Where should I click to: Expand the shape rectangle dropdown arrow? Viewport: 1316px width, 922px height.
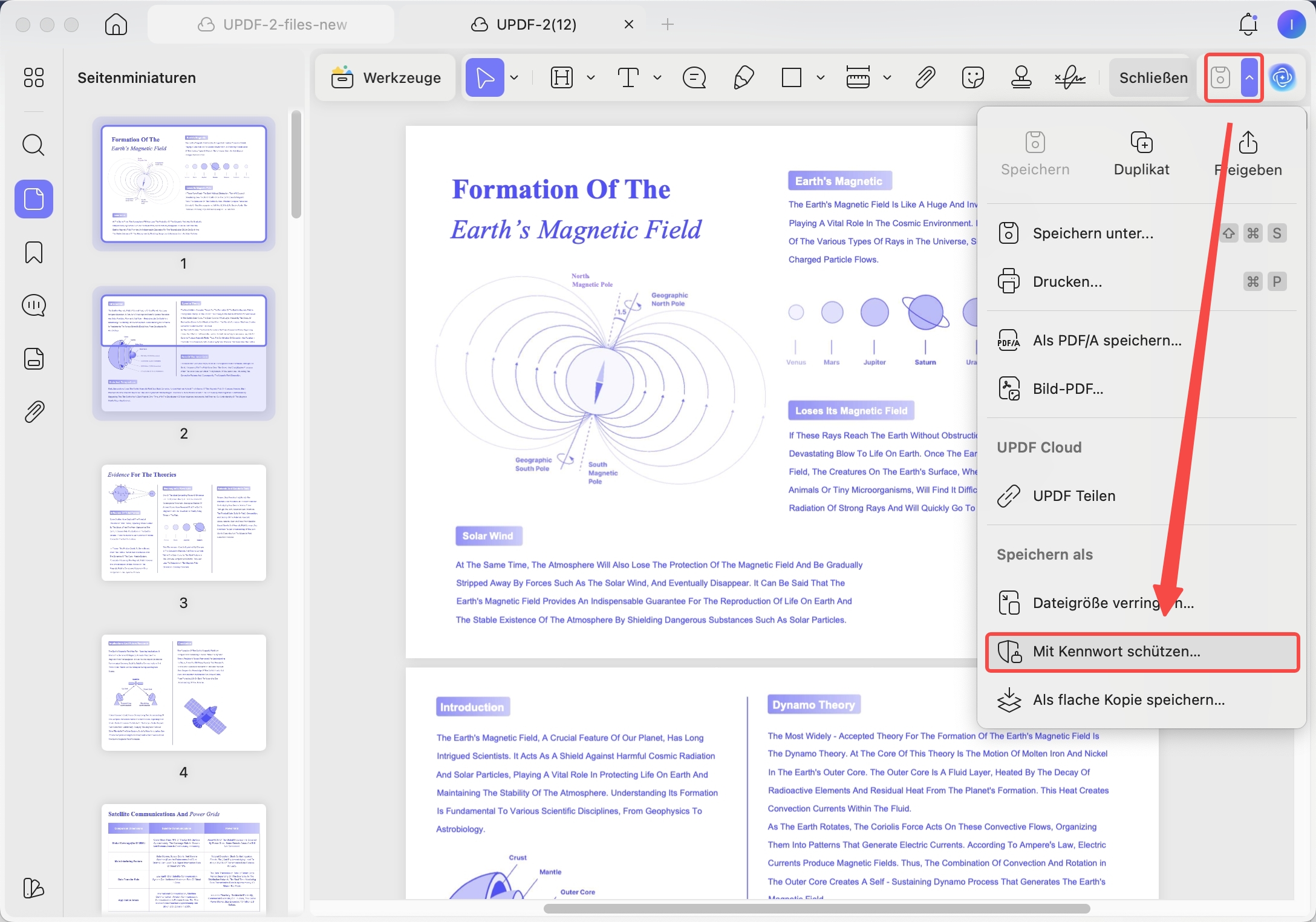click(x=821, y=77)
